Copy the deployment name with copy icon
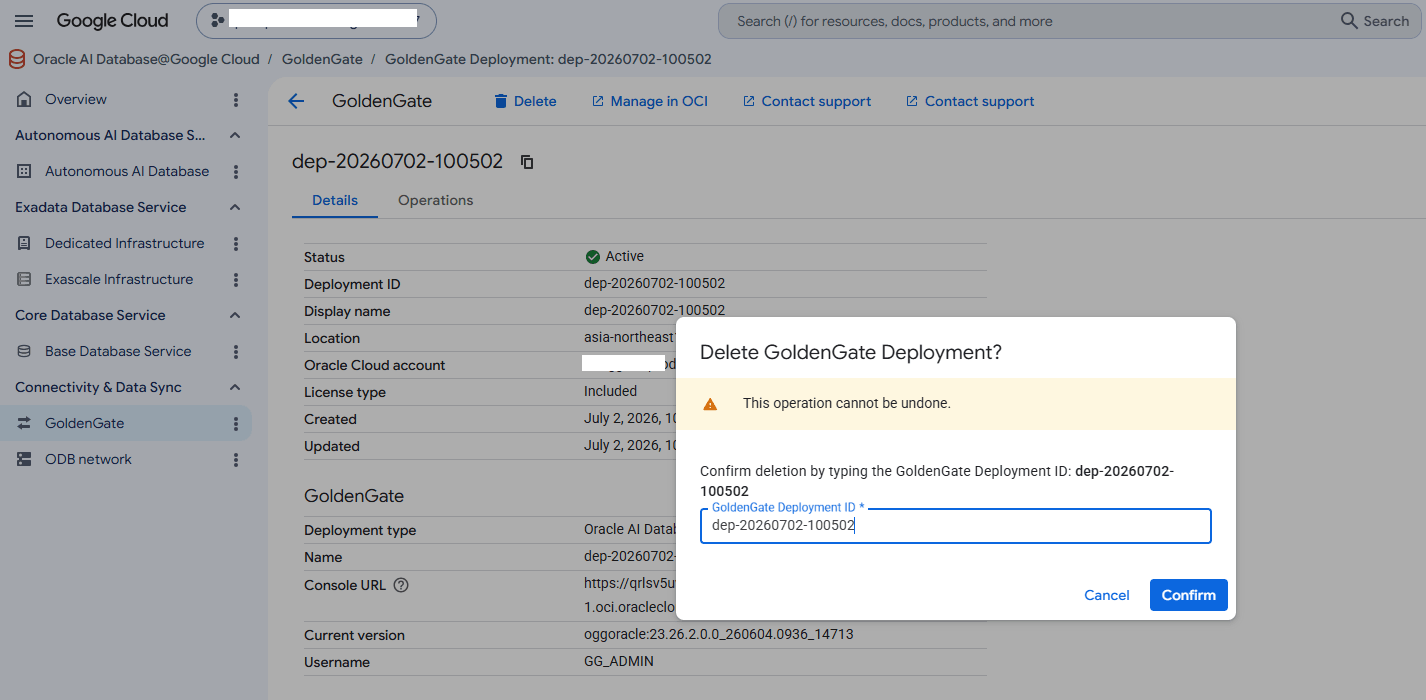The height and width of the screenshot is (700, 1426). tap(527, 162)
